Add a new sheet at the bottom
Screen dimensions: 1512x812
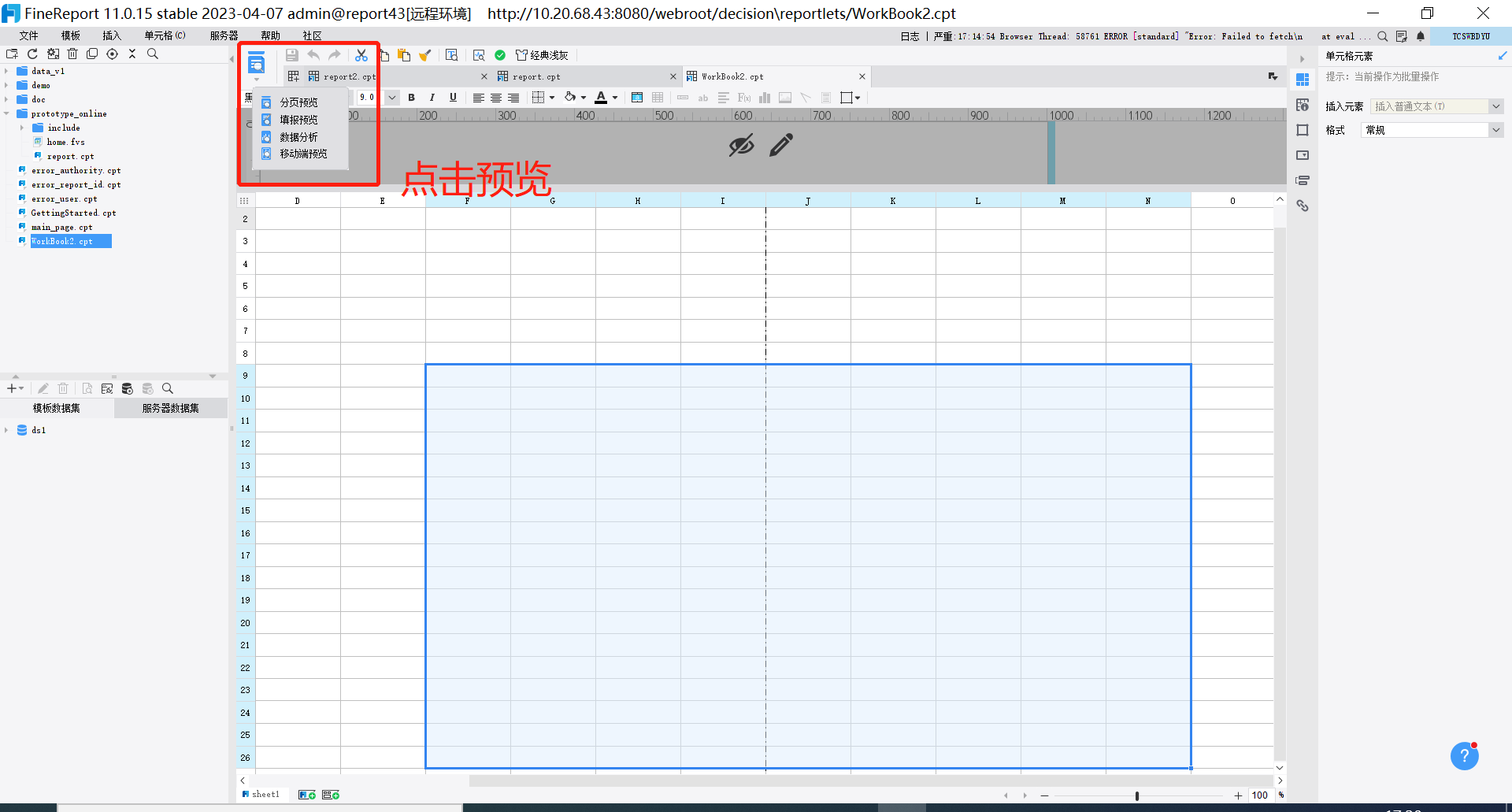pyautogui.click(x=307, y=795)
